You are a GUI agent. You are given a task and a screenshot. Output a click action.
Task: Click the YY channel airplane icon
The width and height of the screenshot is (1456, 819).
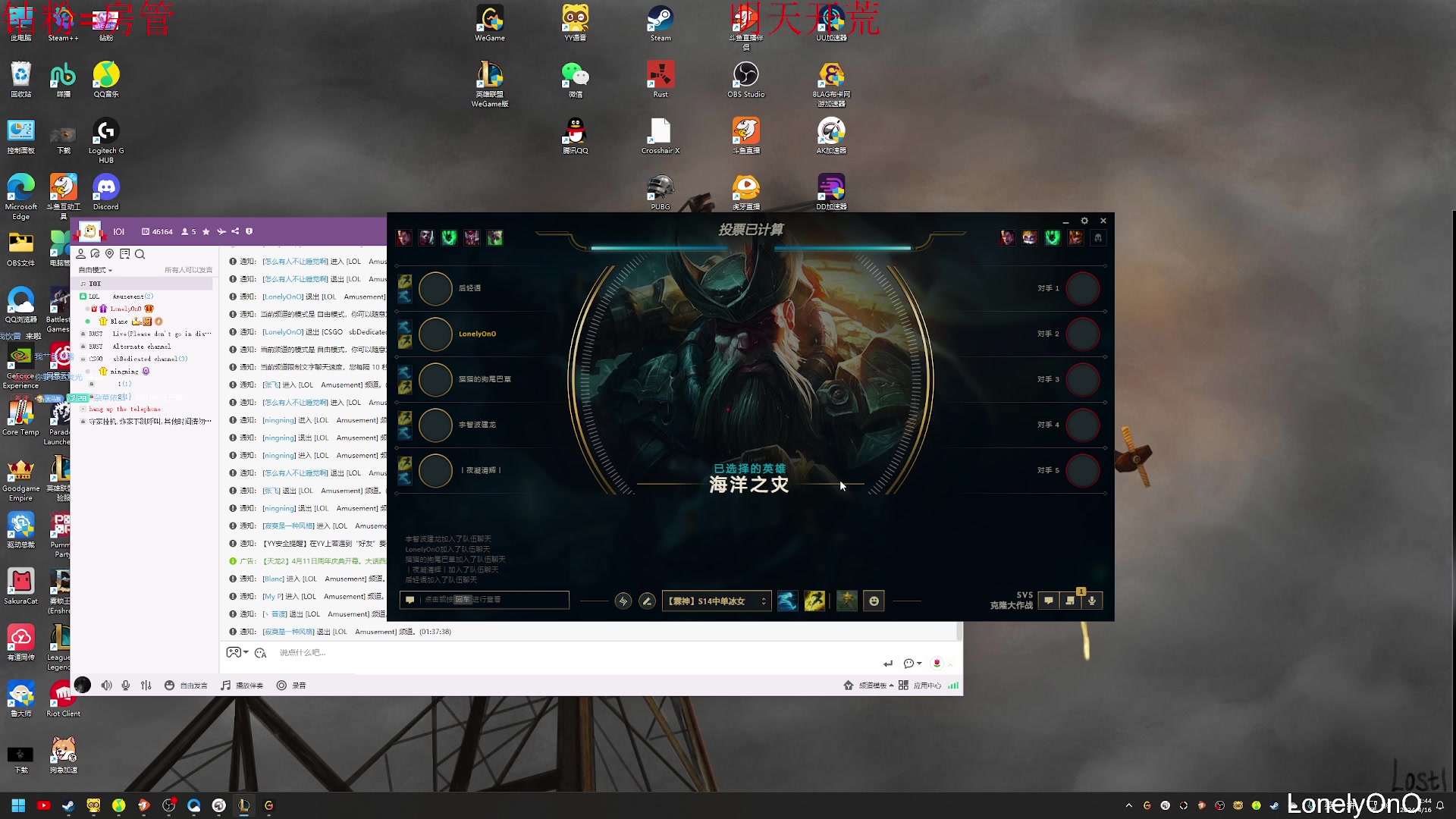tap(221, 231)
